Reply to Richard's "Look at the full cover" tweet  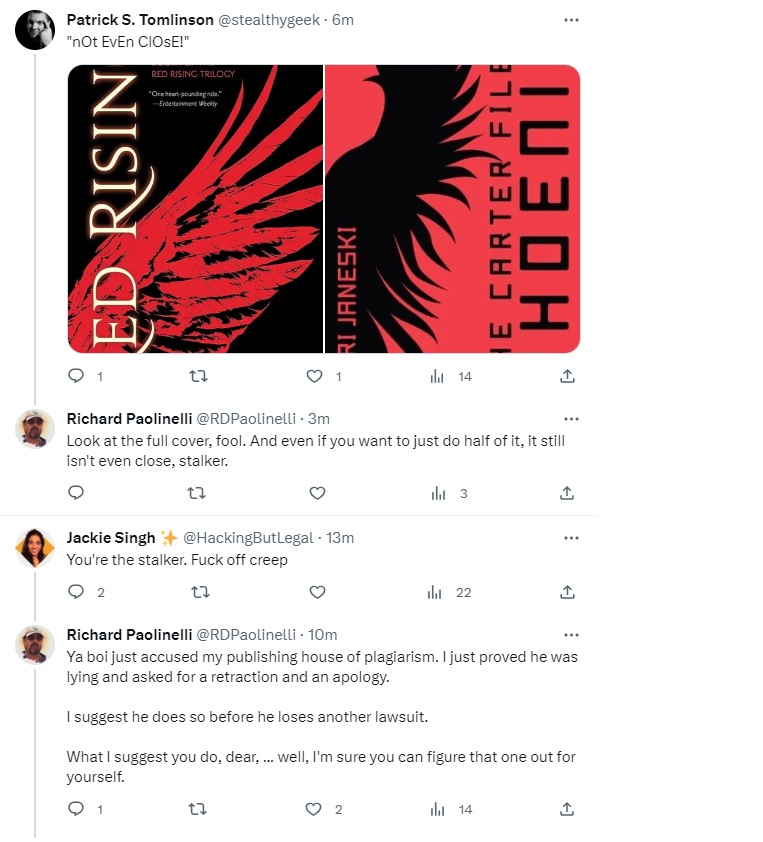[76, 492]
